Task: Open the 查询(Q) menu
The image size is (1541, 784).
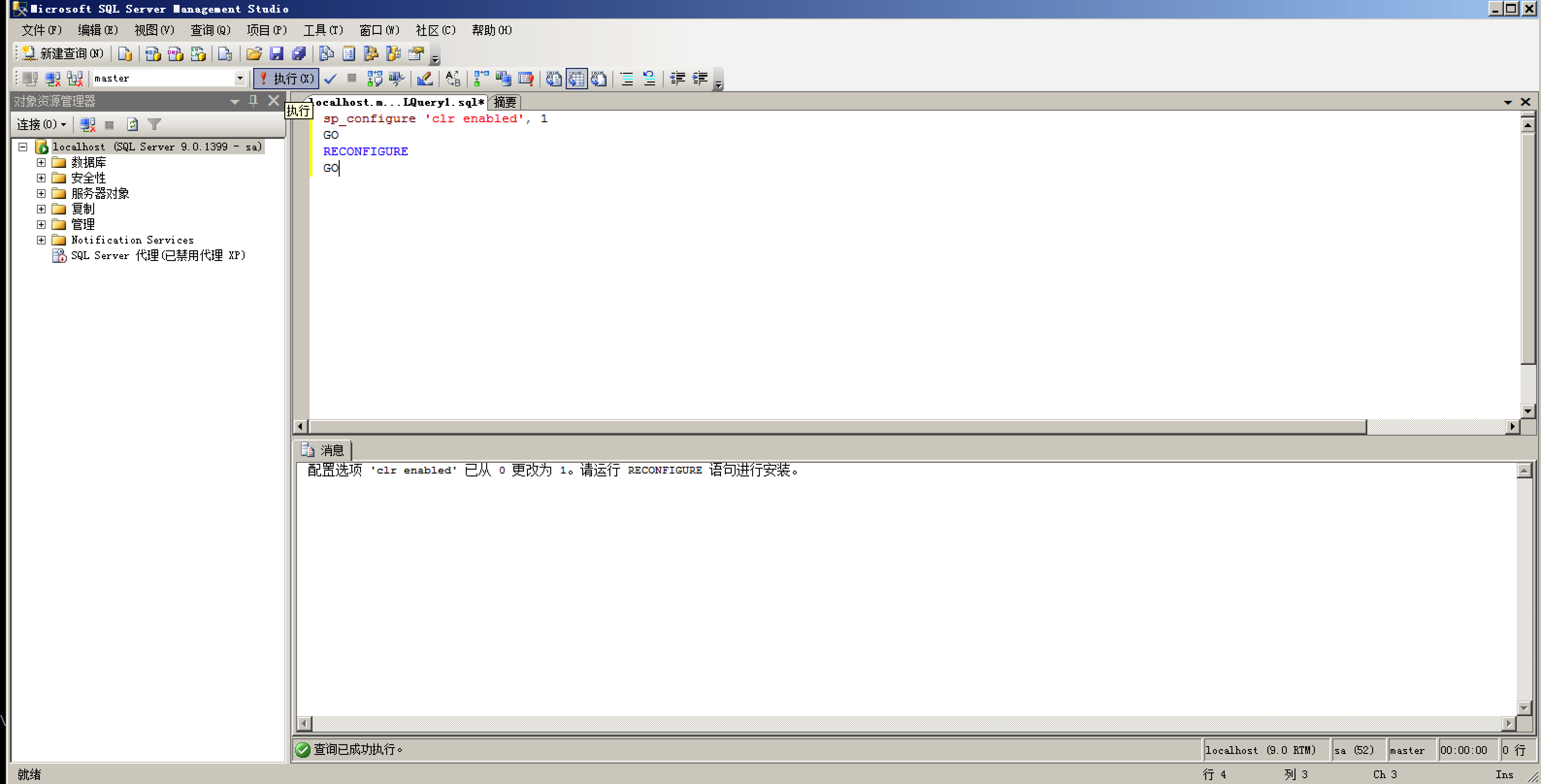Action: click(x=210, y=30)
